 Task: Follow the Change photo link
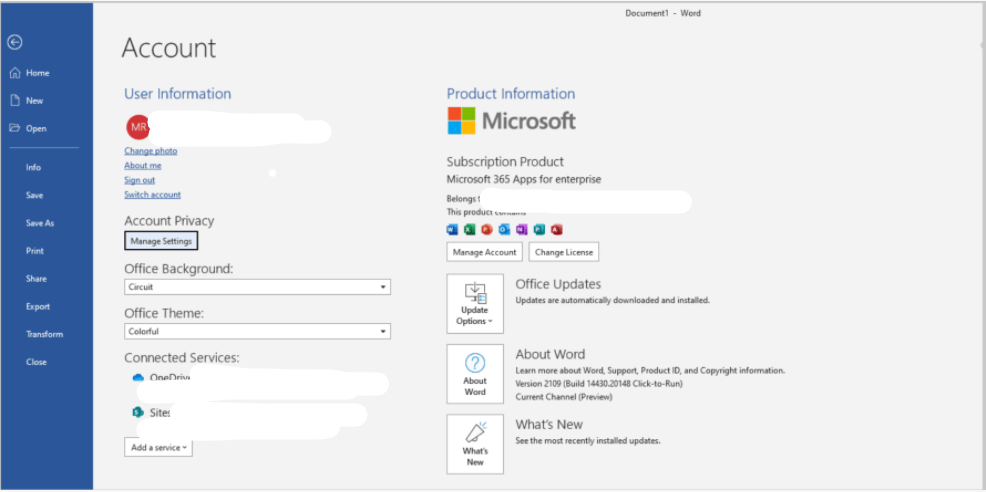151,151
